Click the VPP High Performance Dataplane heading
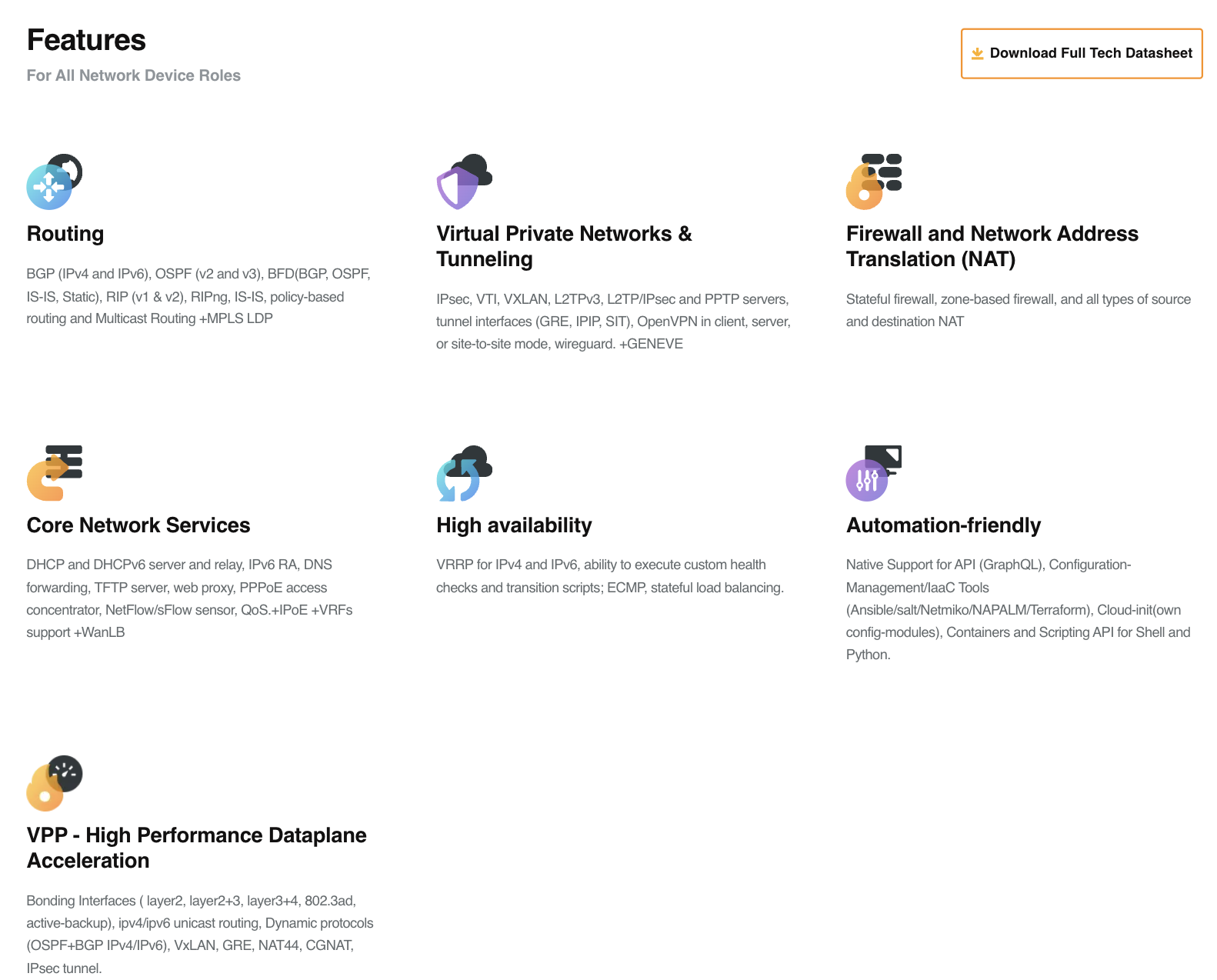This screenshot has height=980, width=1217. [196, 848]
